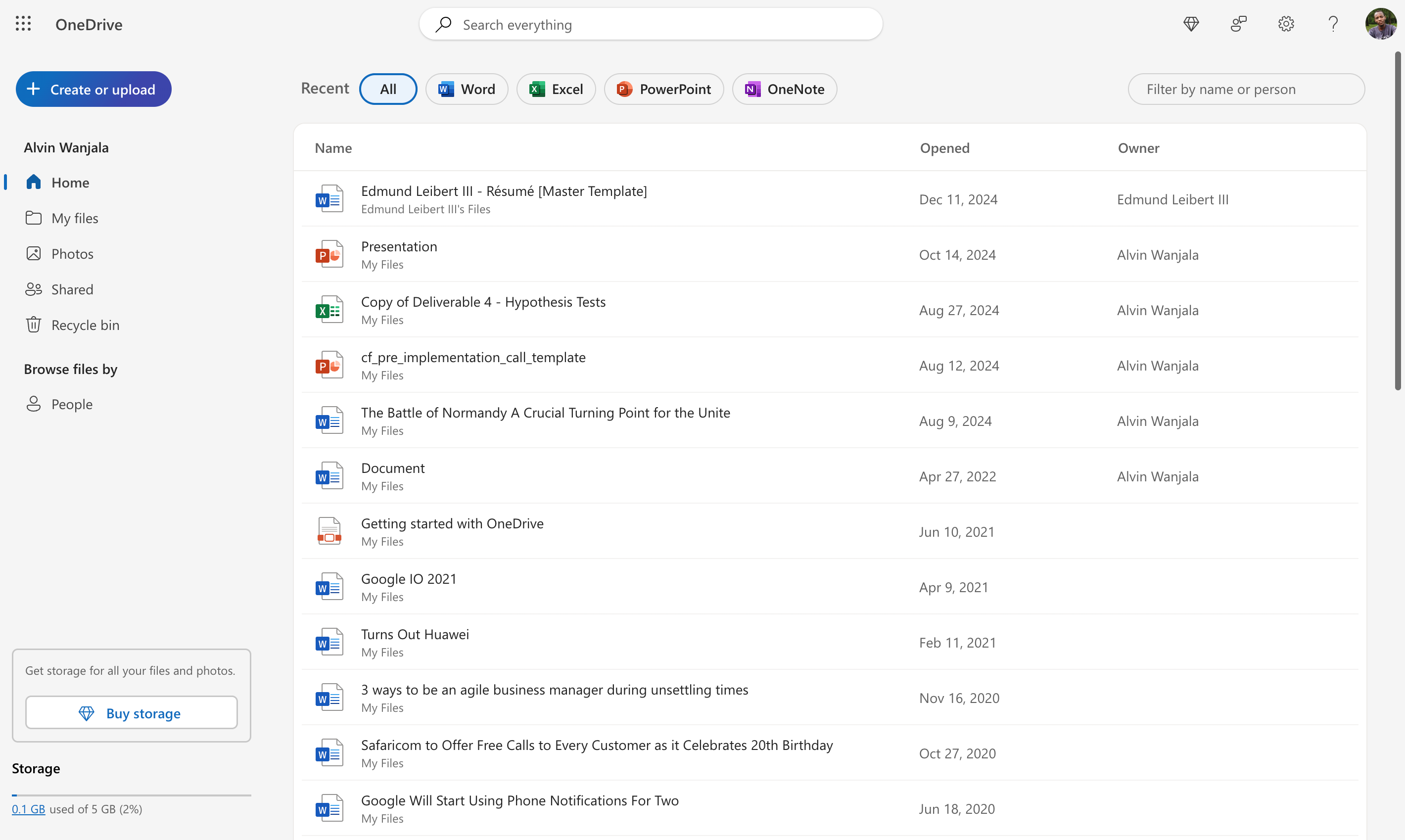Image resolution: width=1405 pixels, height=840 pixels.
Task: Open Safaricom to Offer Free Calls document
Action: [x=597, y=745]
